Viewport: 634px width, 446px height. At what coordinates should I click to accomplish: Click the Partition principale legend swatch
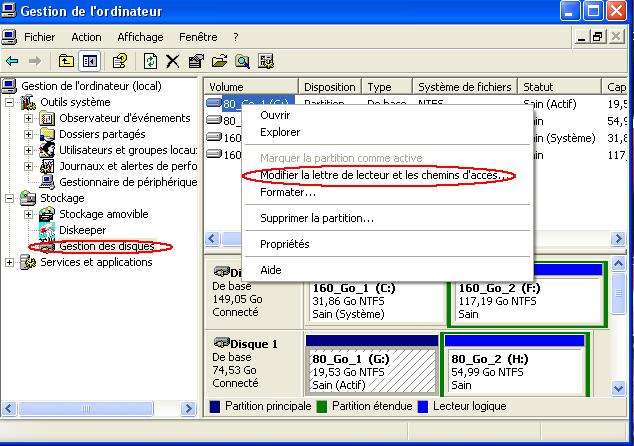(x=215, y=407)
